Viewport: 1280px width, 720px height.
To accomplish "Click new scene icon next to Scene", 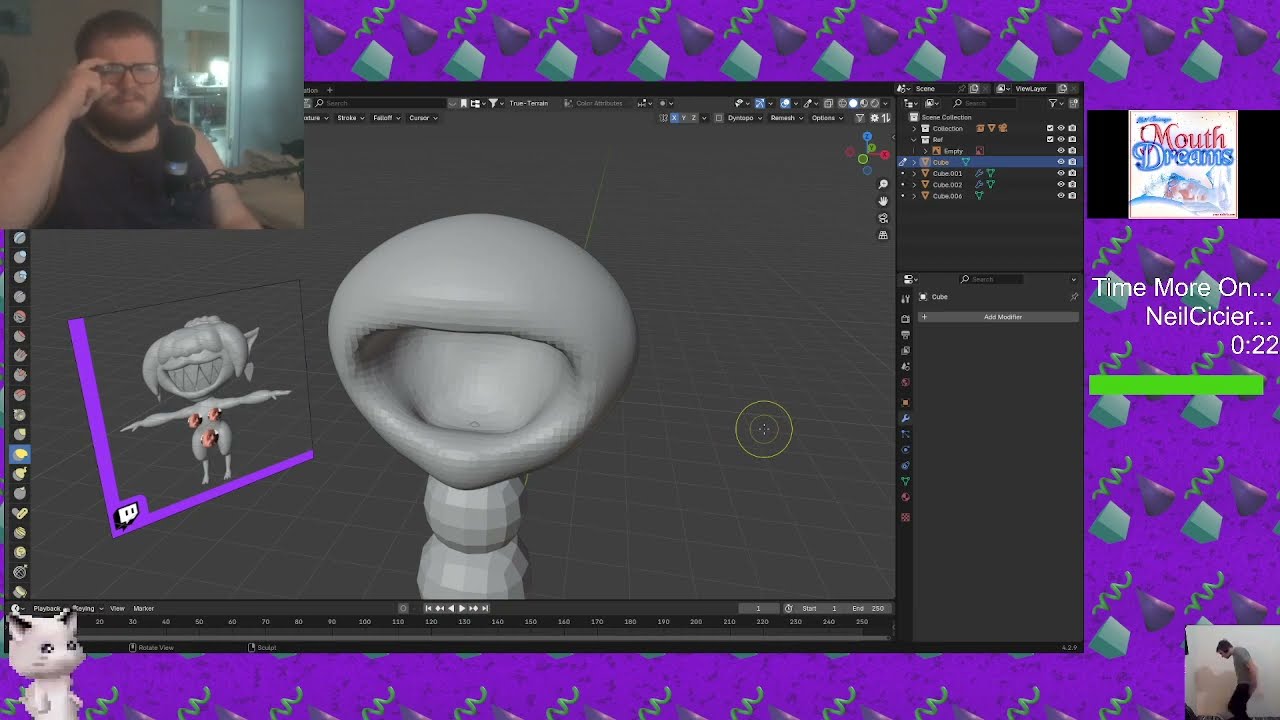I will point(974,89).
